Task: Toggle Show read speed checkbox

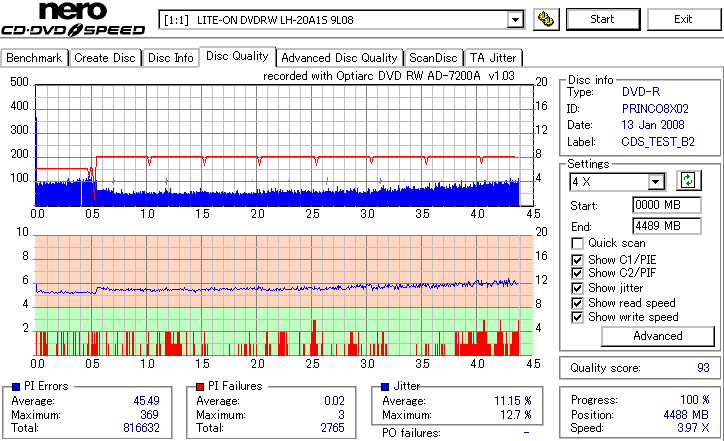Action: coord(577,303)
